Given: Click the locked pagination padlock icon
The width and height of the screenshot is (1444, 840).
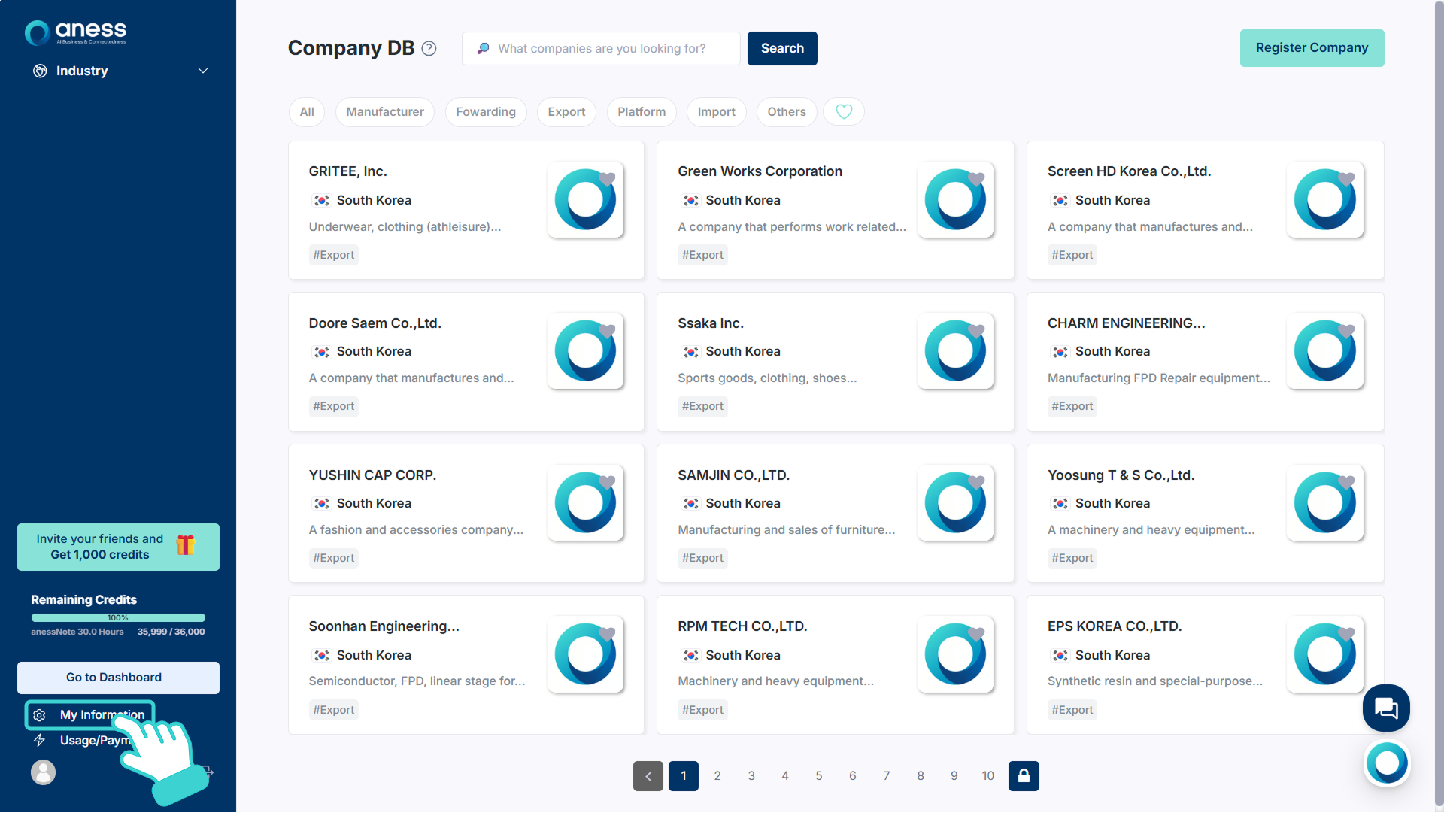Looking at the screenshot, I should (1023, 775).
